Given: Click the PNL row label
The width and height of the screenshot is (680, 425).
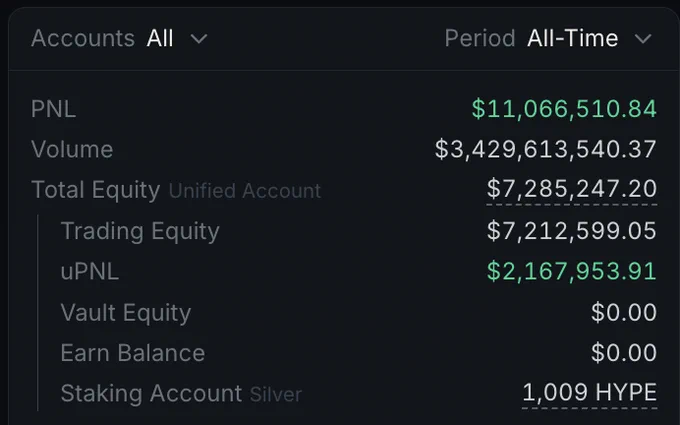Looking at the screenshot, I should [x=53, y=109].
